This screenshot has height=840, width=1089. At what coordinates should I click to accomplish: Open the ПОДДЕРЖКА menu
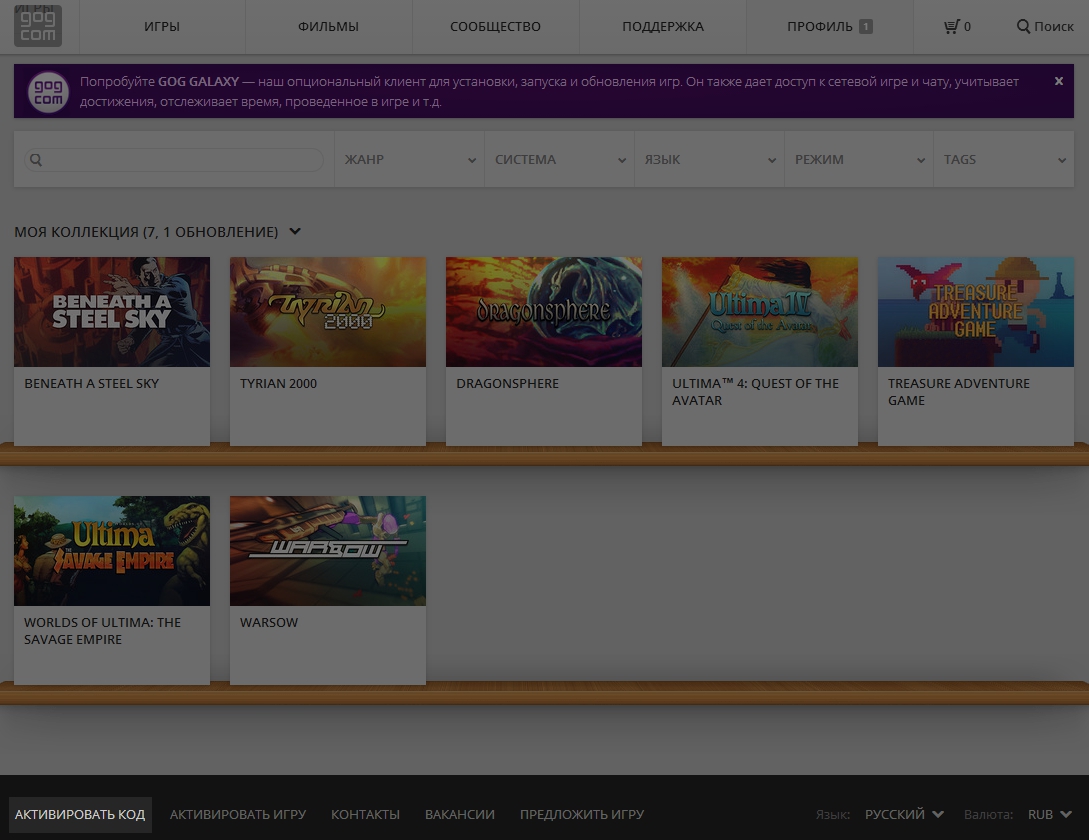(x=663, y=26)
